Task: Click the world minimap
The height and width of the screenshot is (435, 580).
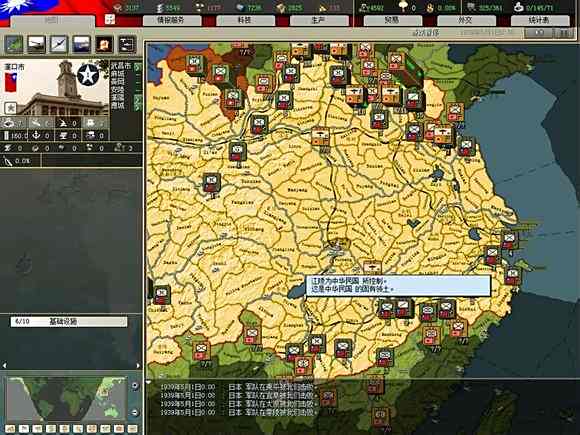Action: click(67, 399)
